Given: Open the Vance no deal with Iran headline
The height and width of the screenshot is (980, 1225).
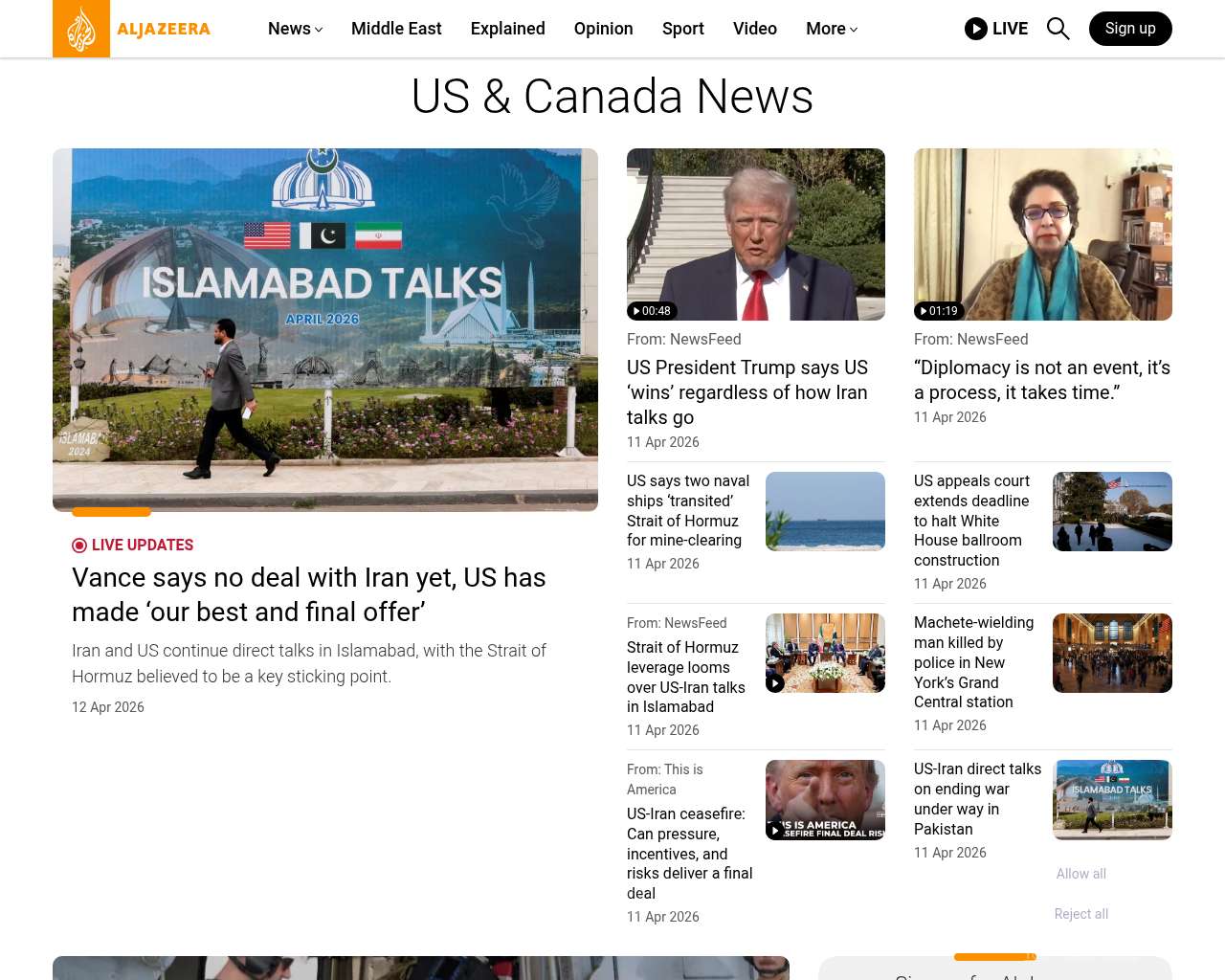Looking at the screenshot, I should [x=308, y=594].
